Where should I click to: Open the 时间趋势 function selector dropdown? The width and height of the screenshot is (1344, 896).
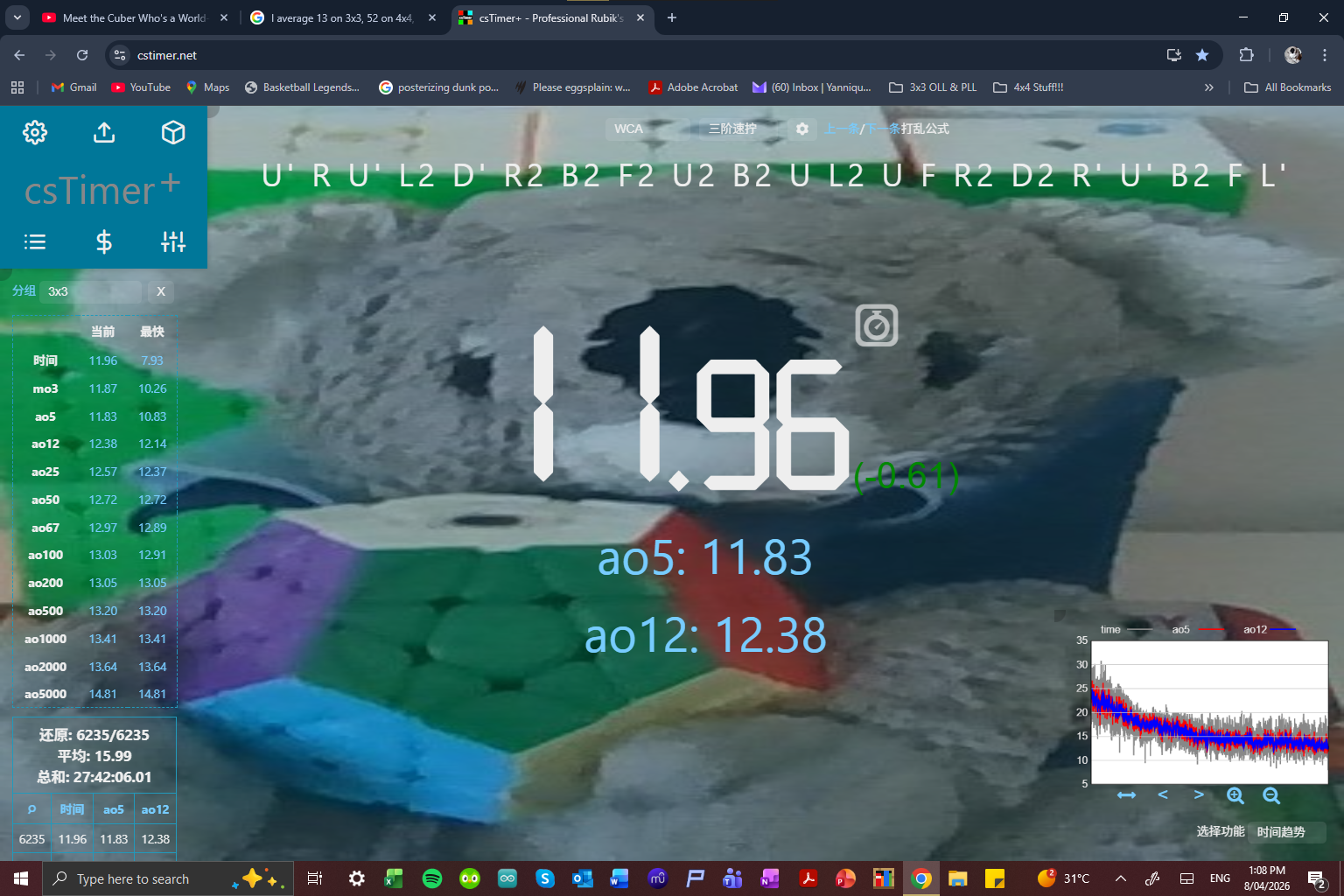pyautogui.click(x=1287, y=832)
